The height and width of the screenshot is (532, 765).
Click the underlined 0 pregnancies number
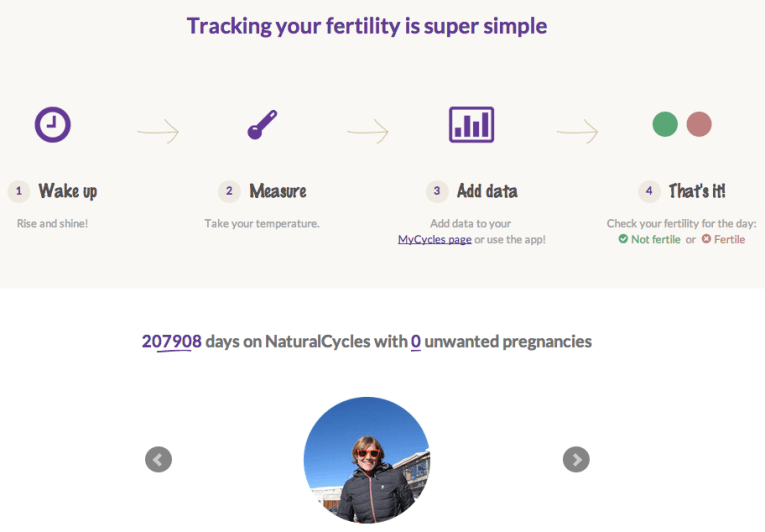coord(416,341)
